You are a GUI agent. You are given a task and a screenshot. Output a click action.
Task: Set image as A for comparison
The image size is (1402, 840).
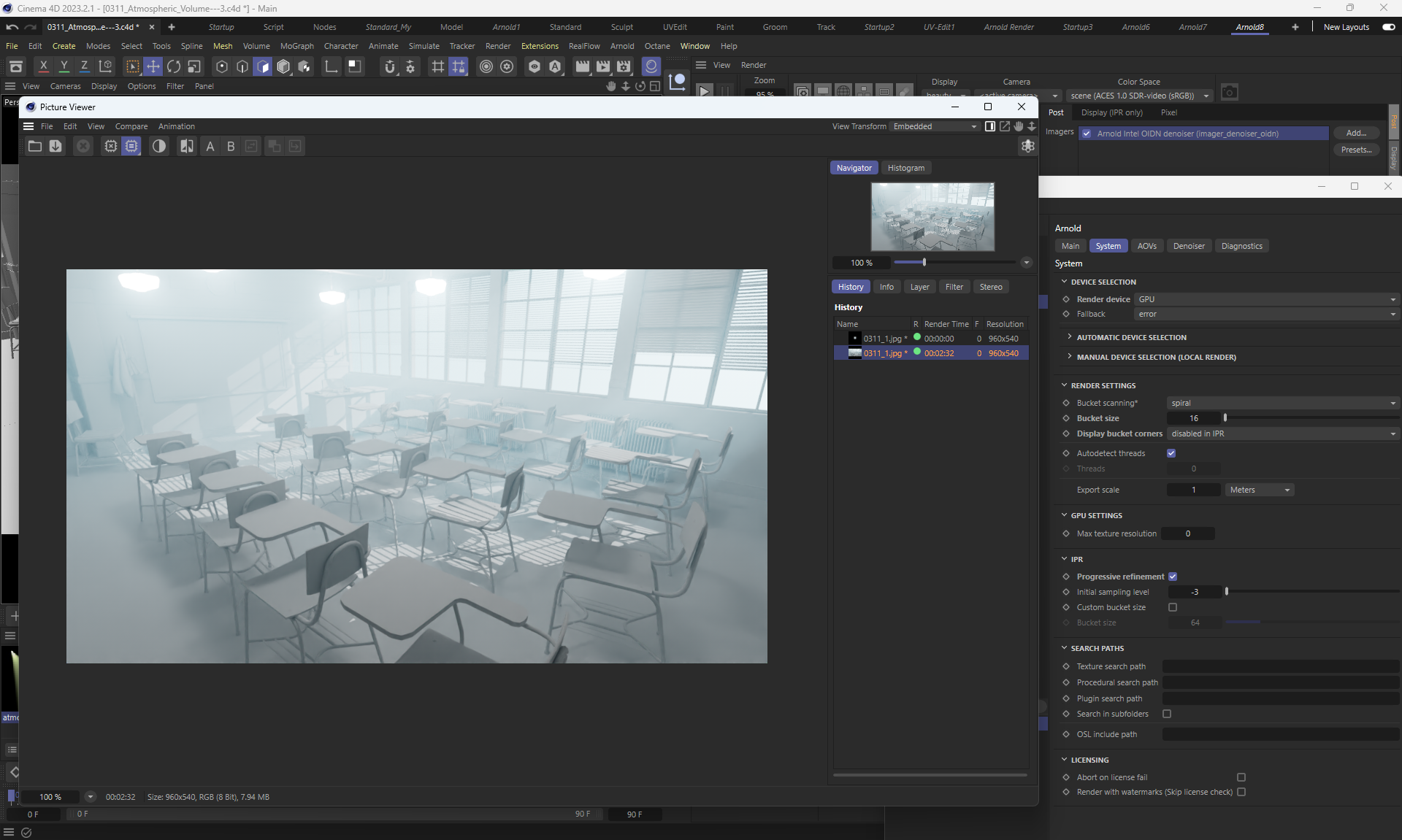(210, 147)
